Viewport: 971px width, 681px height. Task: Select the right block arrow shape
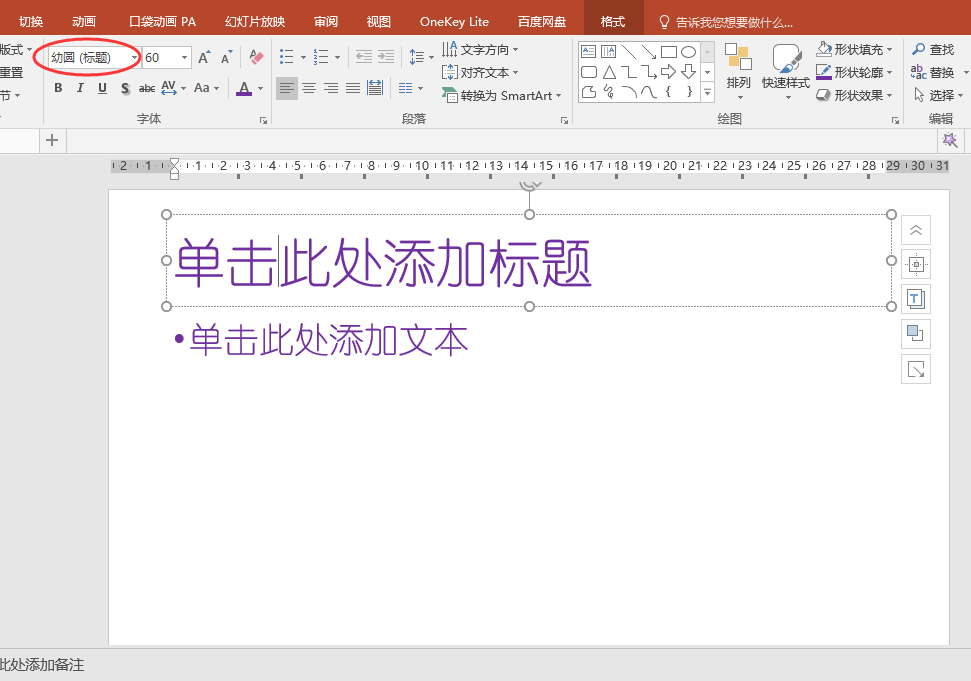[x=668, y=72]
